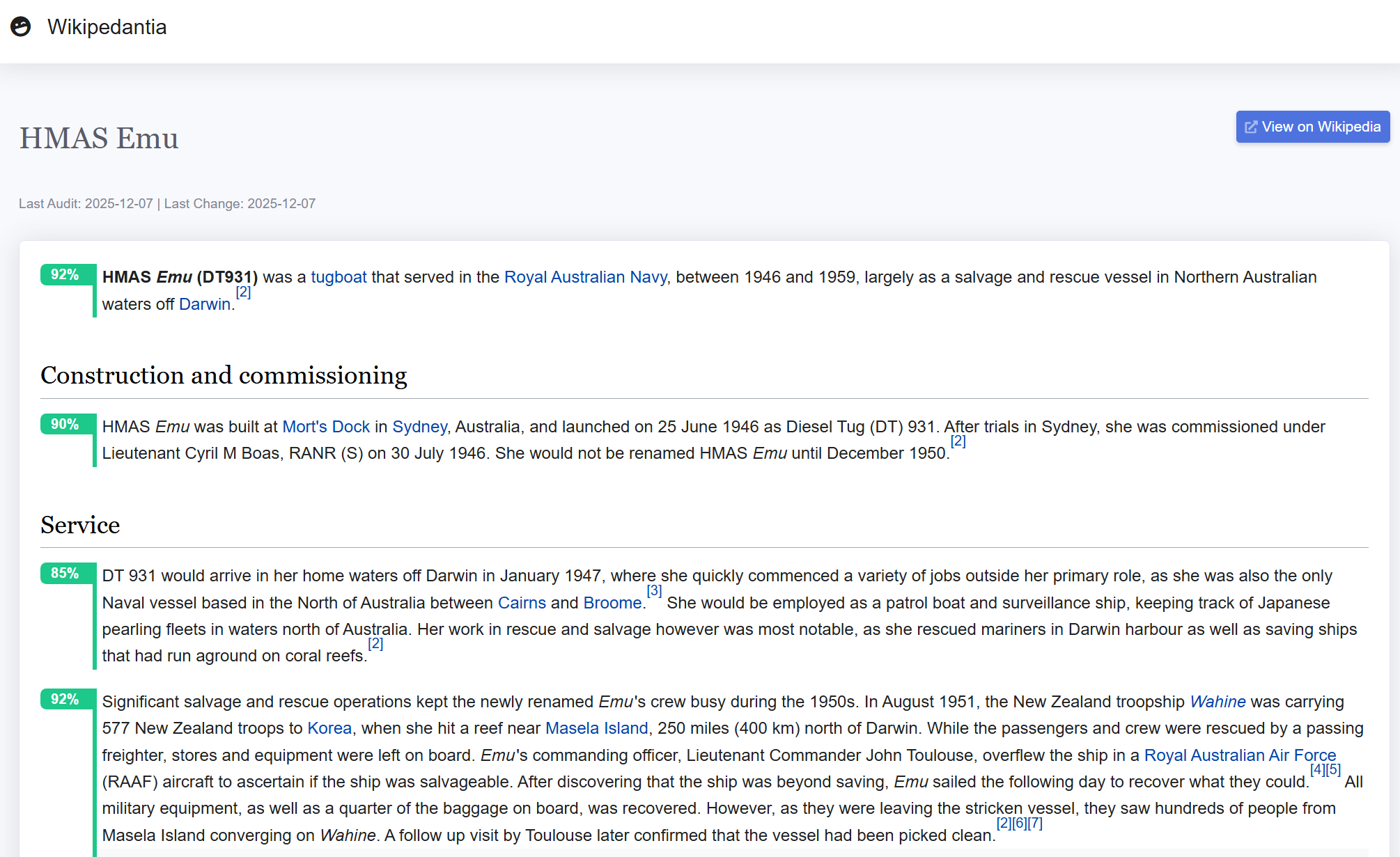Click the Wikipedantia logo icon
This screenshot has height=857, width=1400.
21,26
